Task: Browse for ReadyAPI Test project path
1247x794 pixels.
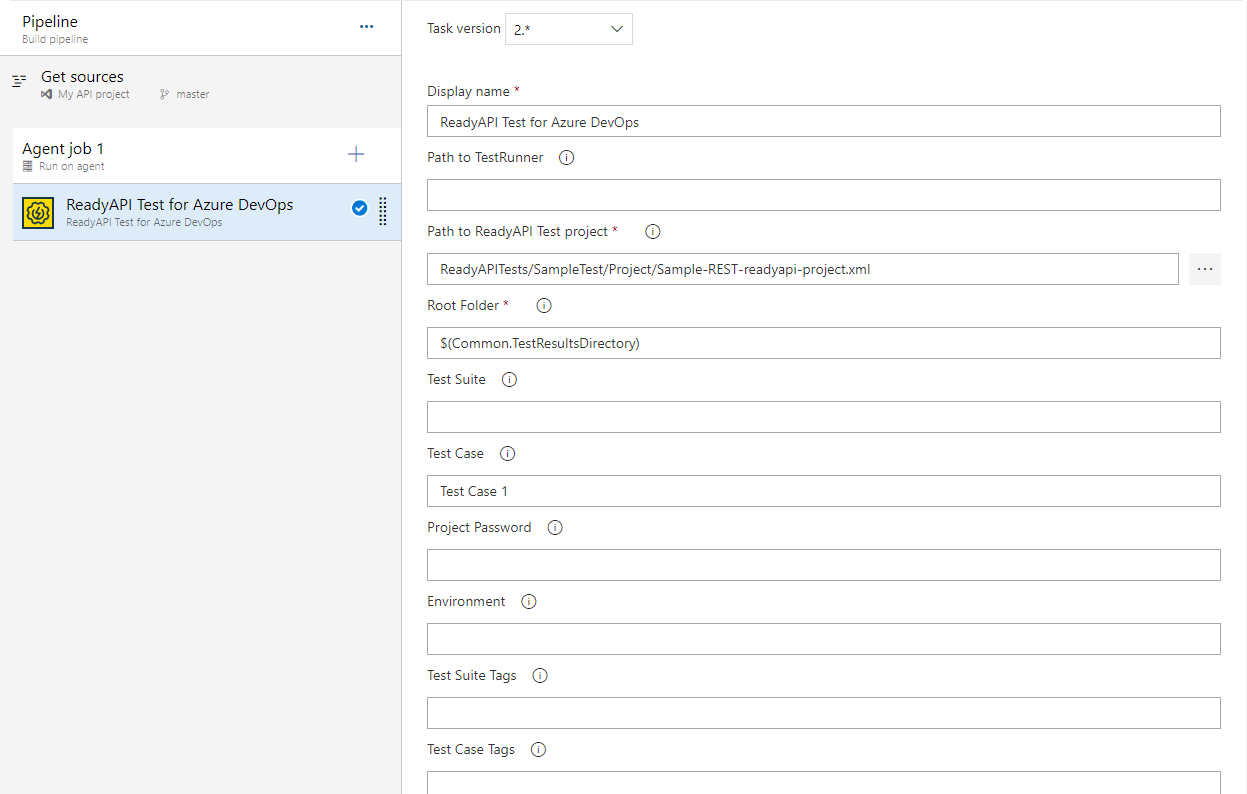Action: pyautogui.click(x=1205, y=269)
